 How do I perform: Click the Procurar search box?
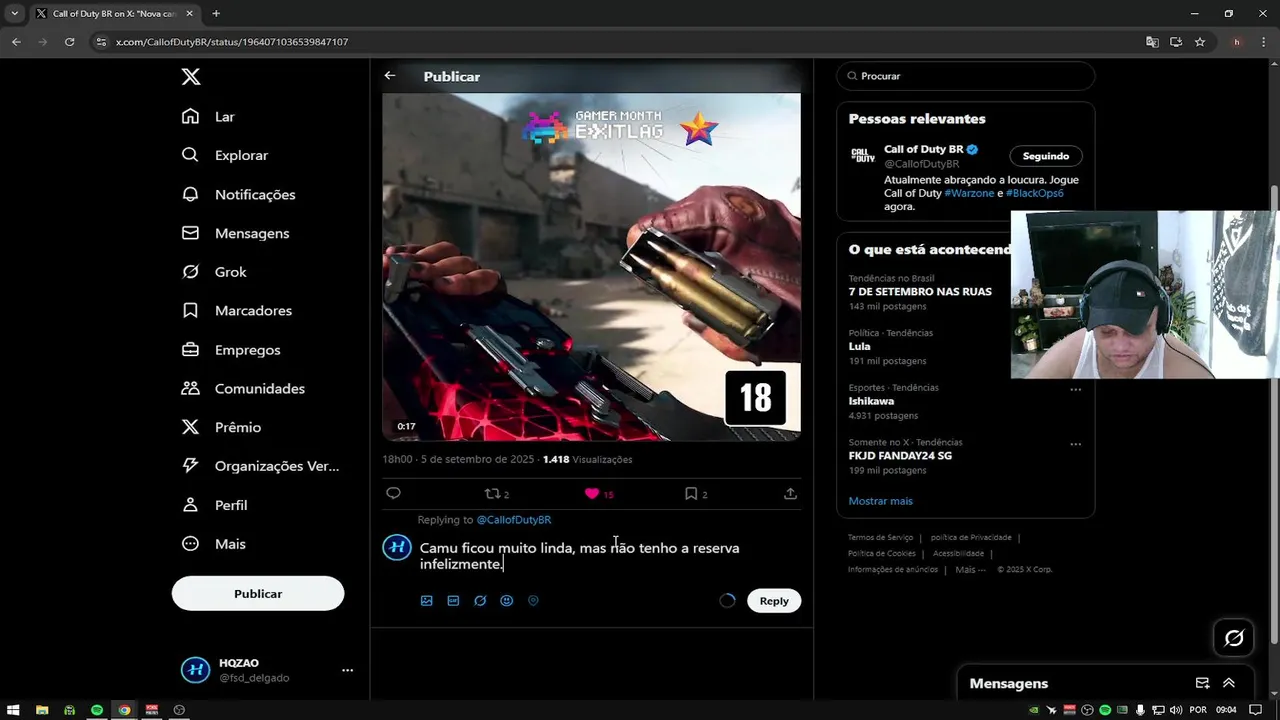tap(966, 76)
